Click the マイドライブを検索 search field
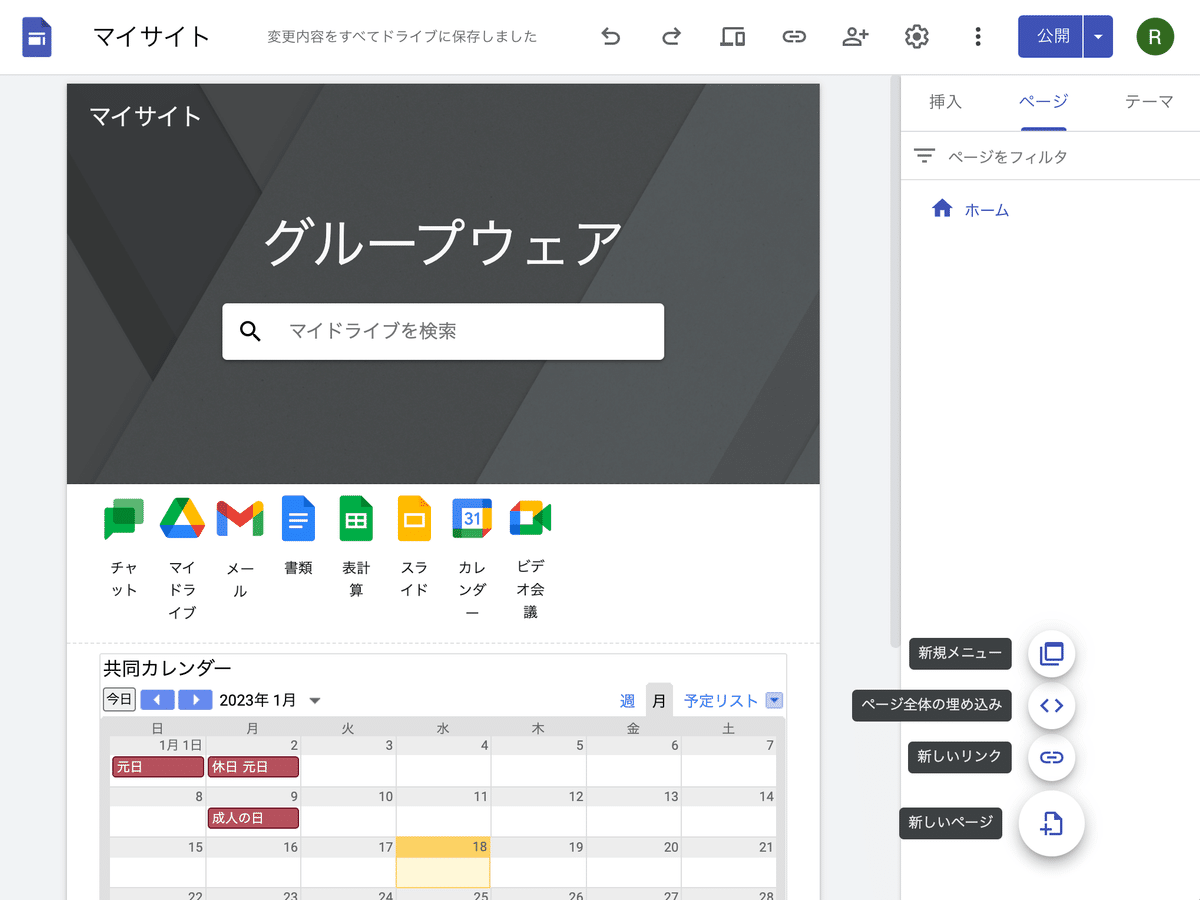 (443, 331)
